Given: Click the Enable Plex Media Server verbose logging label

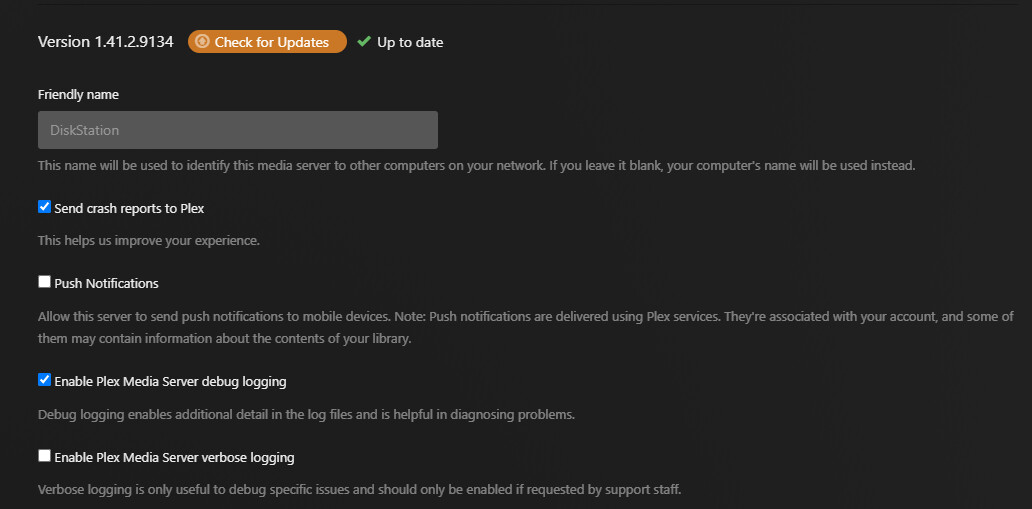Looking at the screenshot, I should pyautogui.click(x=174, y=457).
